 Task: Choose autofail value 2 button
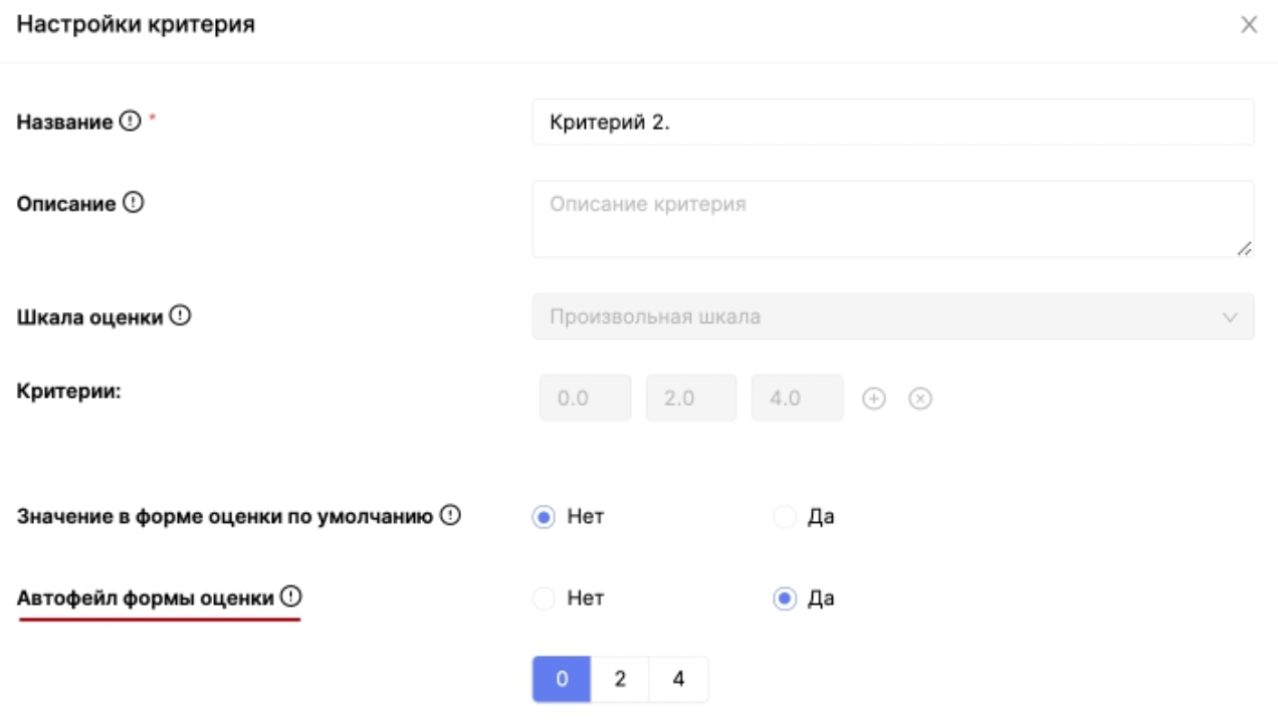pyautogui.click(x=620, y=679)
